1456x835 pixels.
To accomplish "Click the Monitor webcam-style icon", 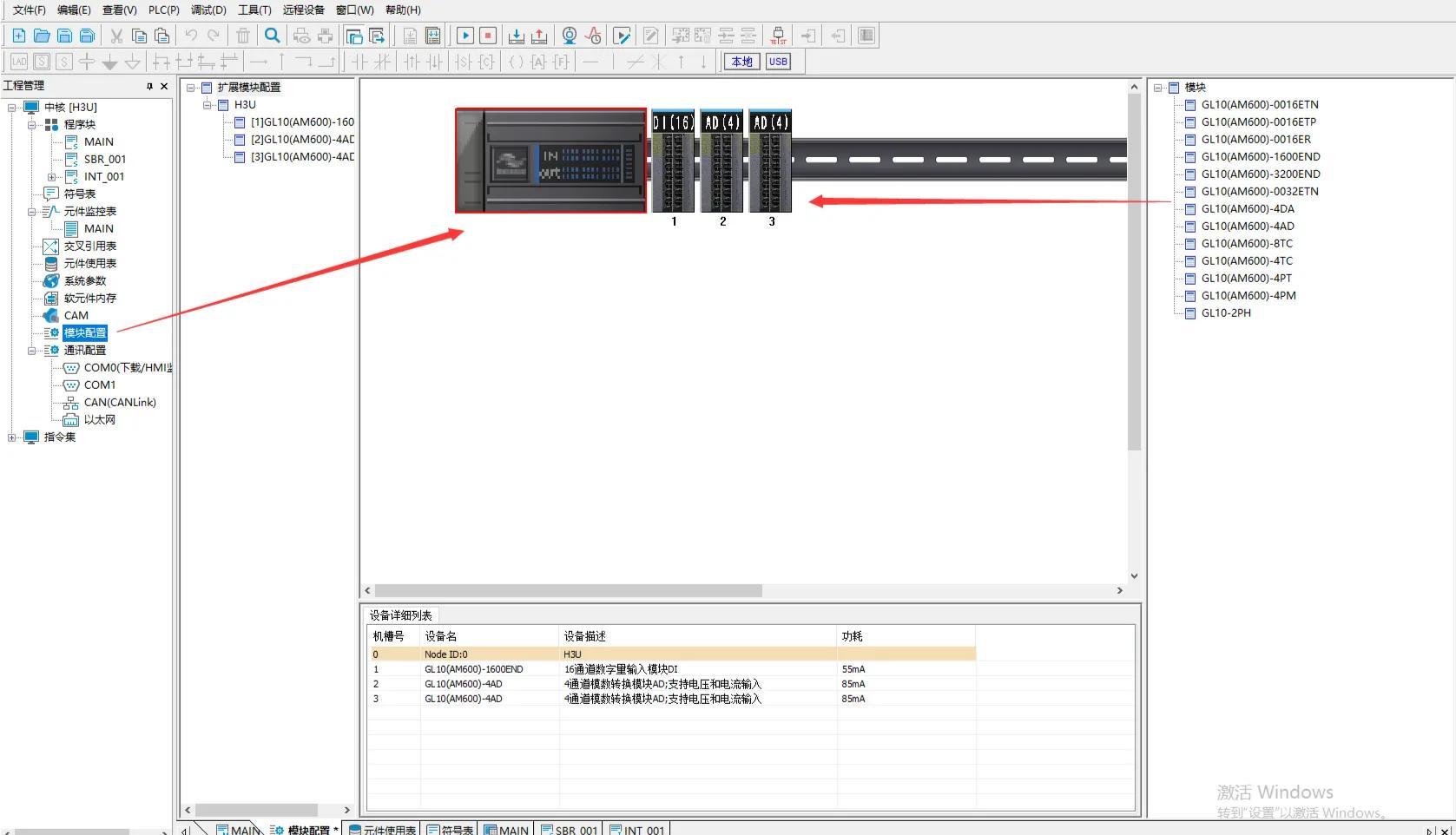I will click(570, 36).
